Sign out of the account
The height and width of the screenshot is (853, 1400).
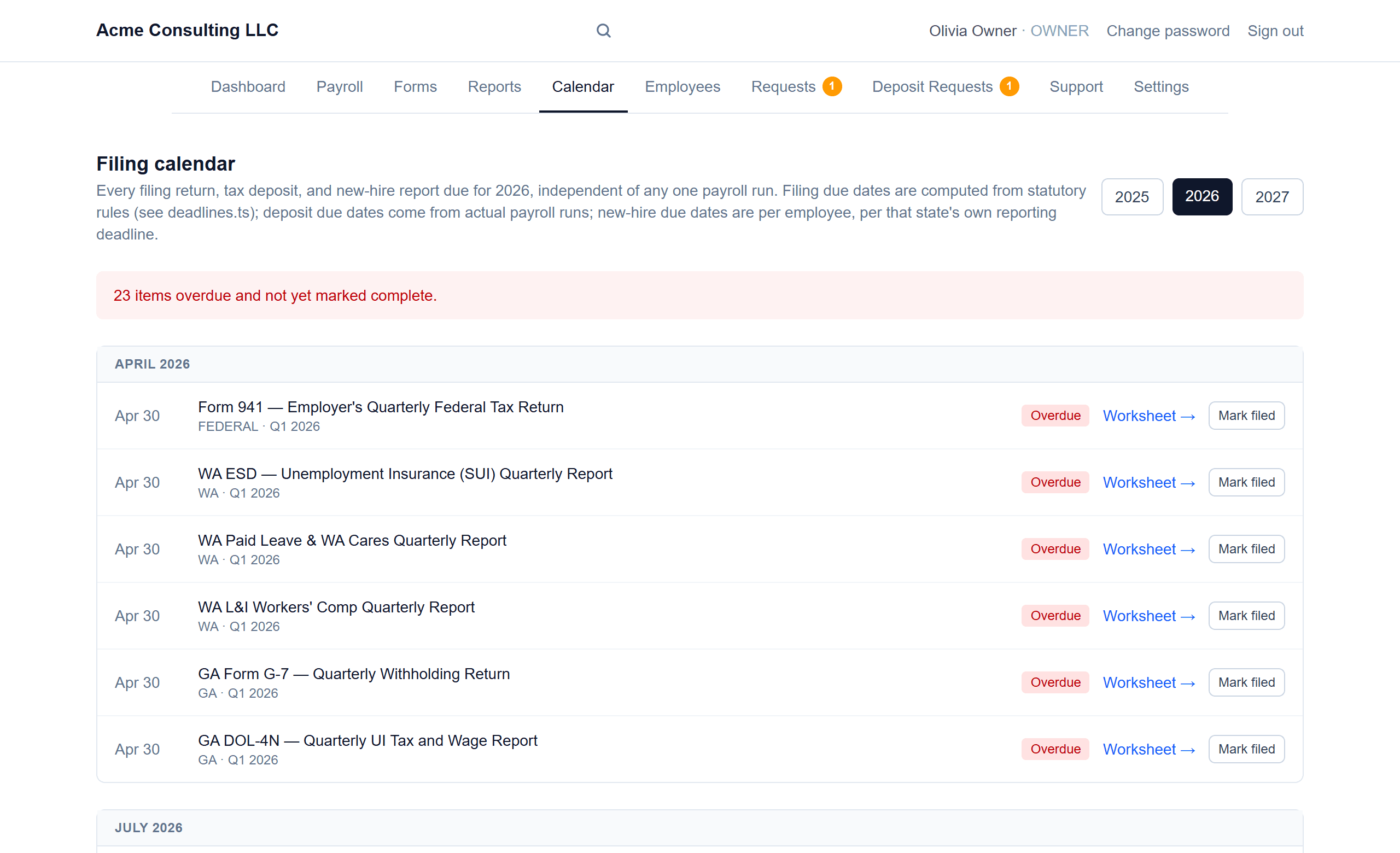click(x=1275, y=31)
